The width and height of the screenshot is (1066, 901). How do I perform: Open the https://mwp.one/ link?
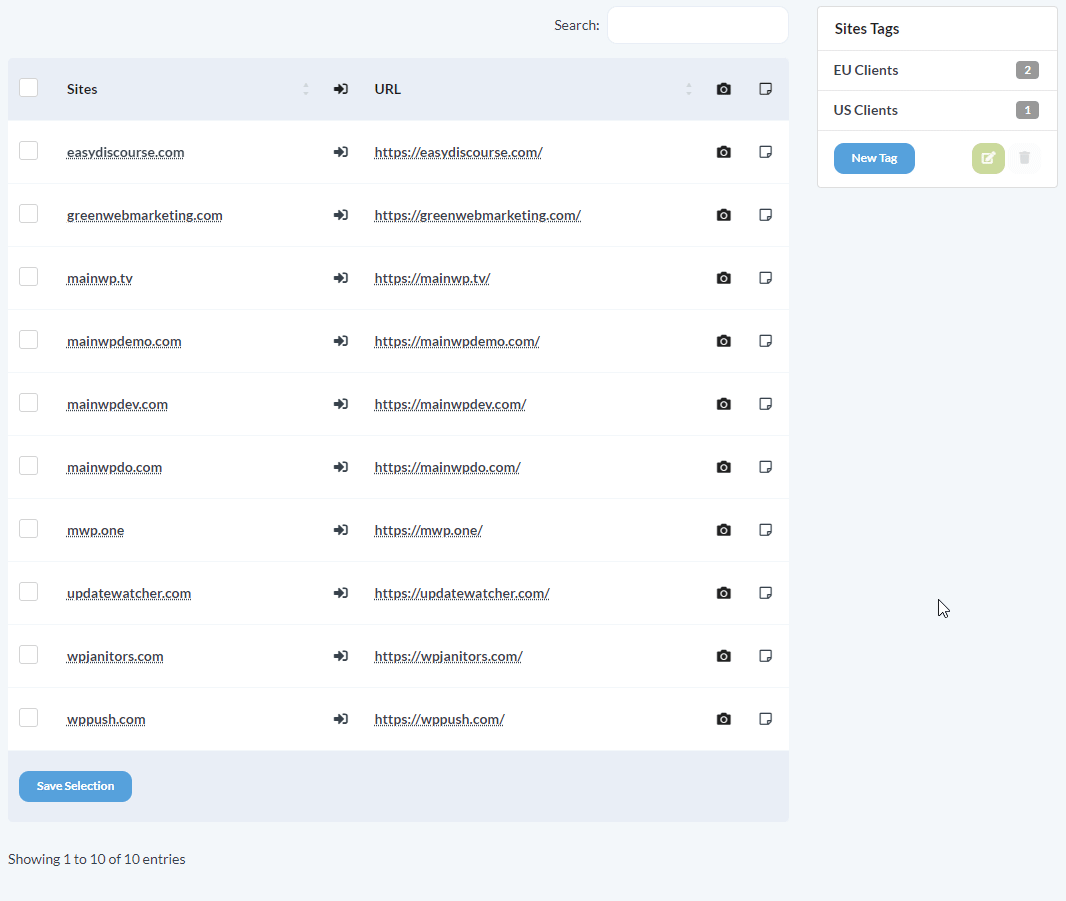coord(428,530)
